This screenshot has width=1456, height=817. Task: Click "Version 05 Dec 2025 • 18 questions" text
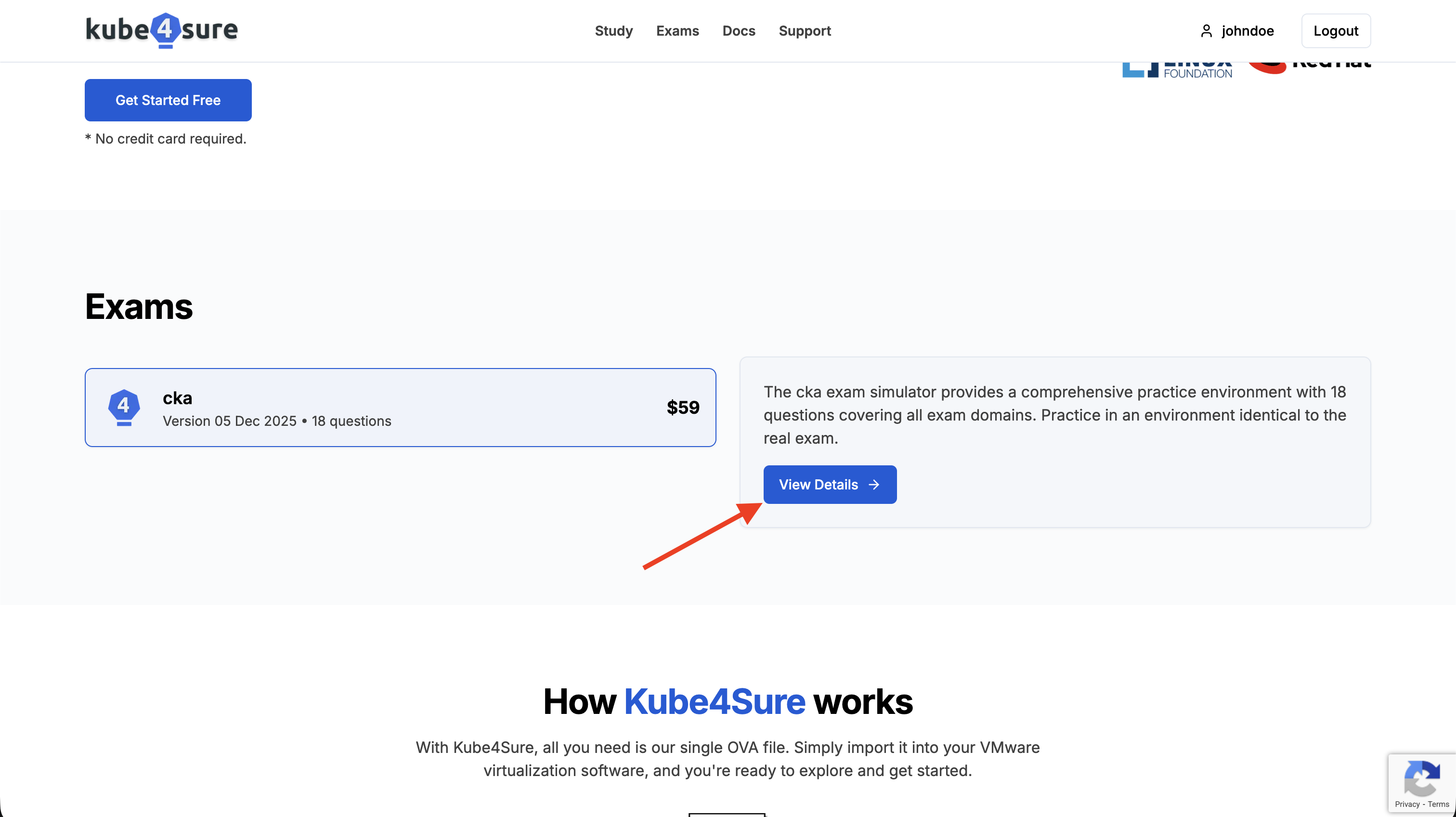pos(277,421)
